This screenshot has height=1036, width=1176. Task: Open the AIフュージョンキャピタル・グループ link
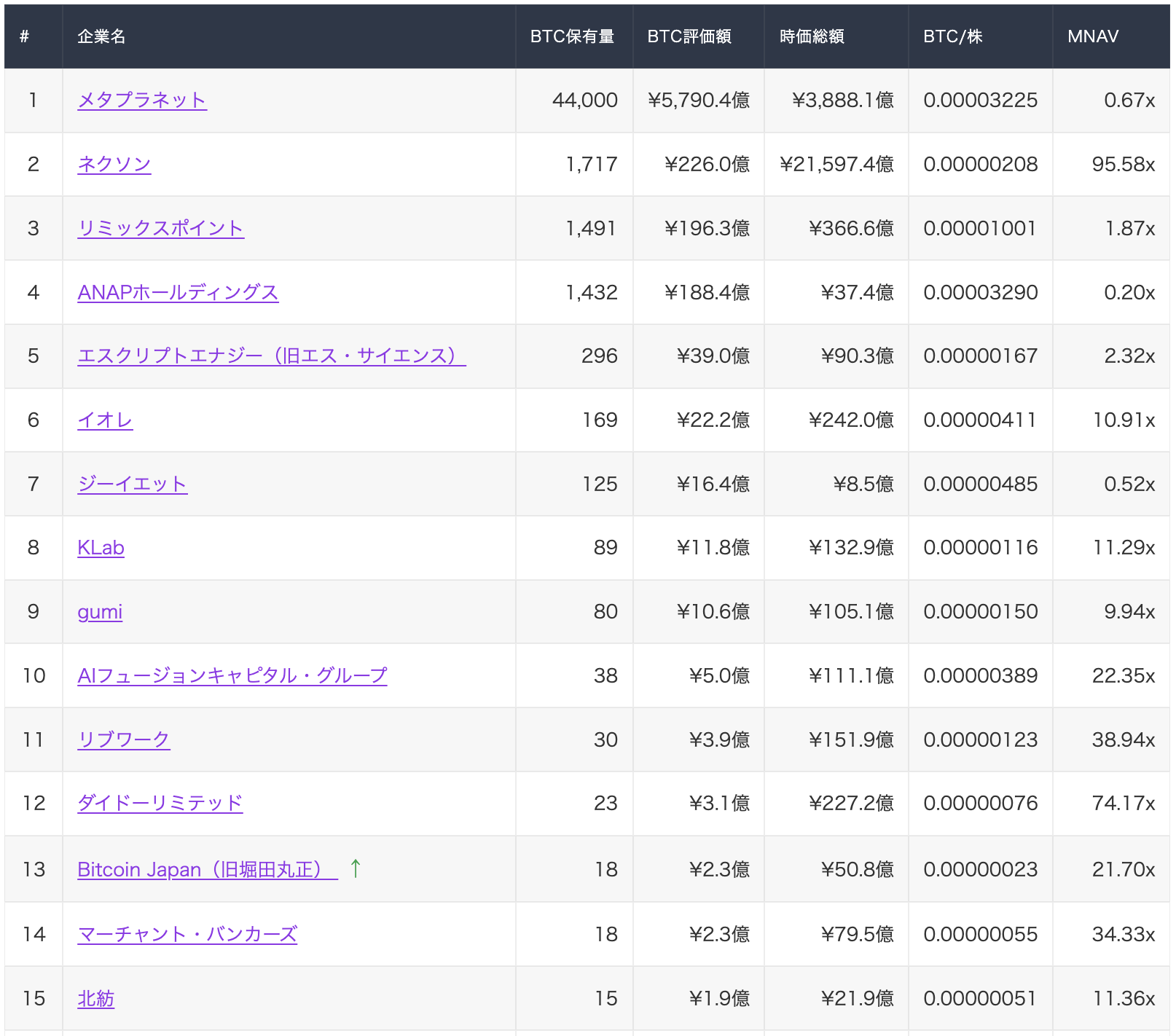click(x=232, y=675)
